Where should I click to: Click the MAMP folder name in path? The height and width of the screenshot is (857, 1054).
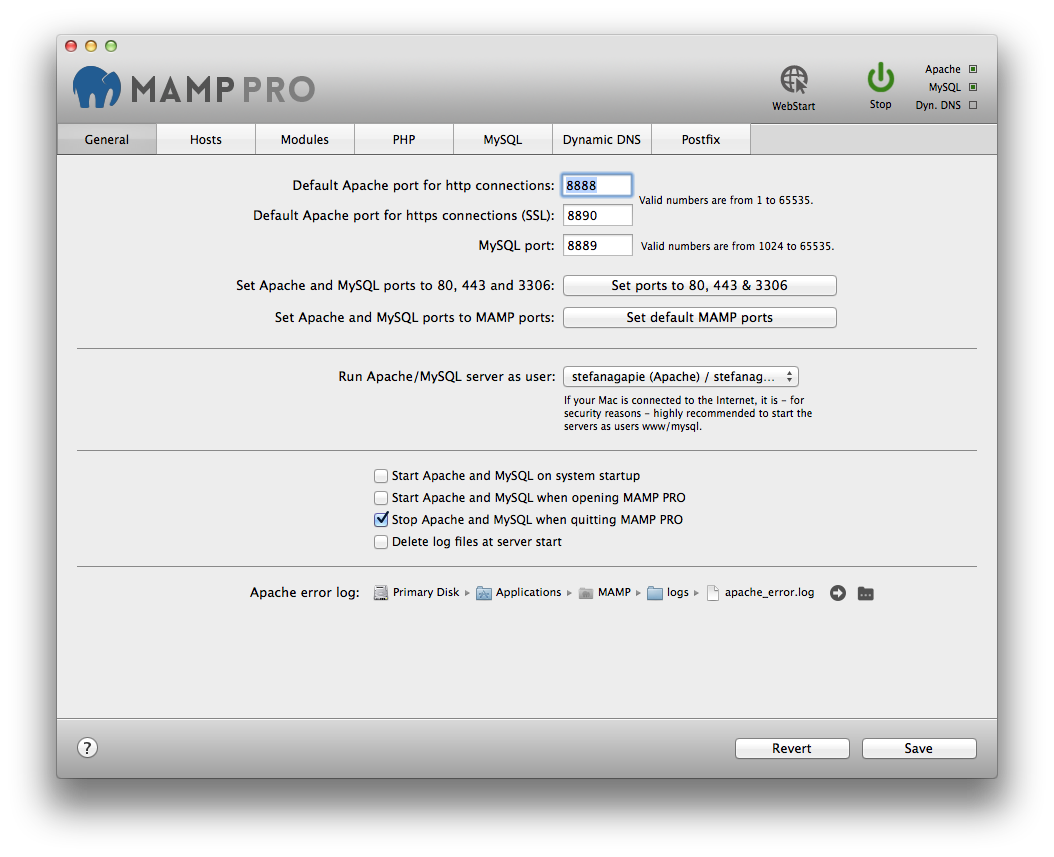[614, 592]
